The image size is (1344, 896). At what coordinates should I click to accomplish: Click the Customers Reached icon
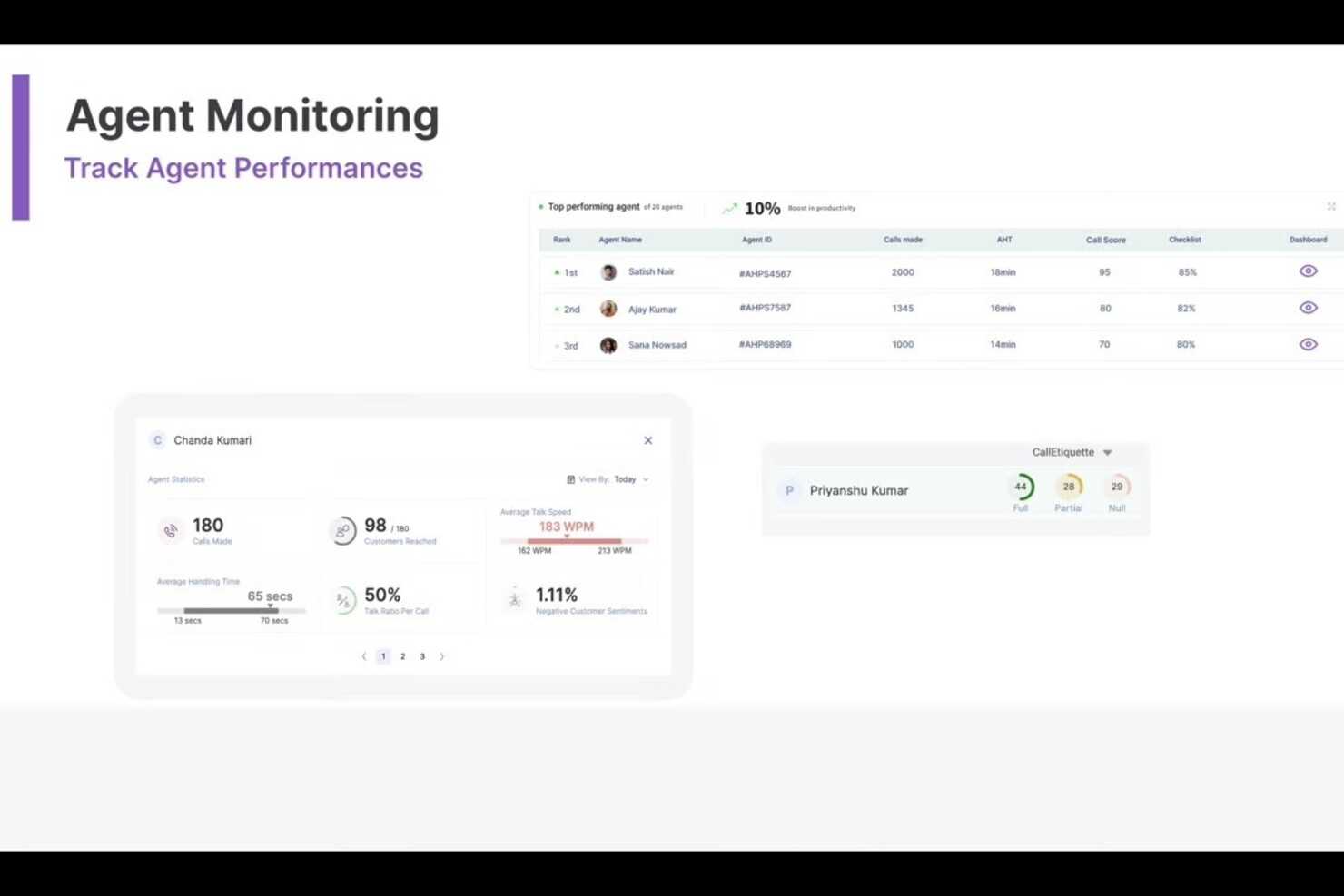pyautogui.click(x=342, y=530)
